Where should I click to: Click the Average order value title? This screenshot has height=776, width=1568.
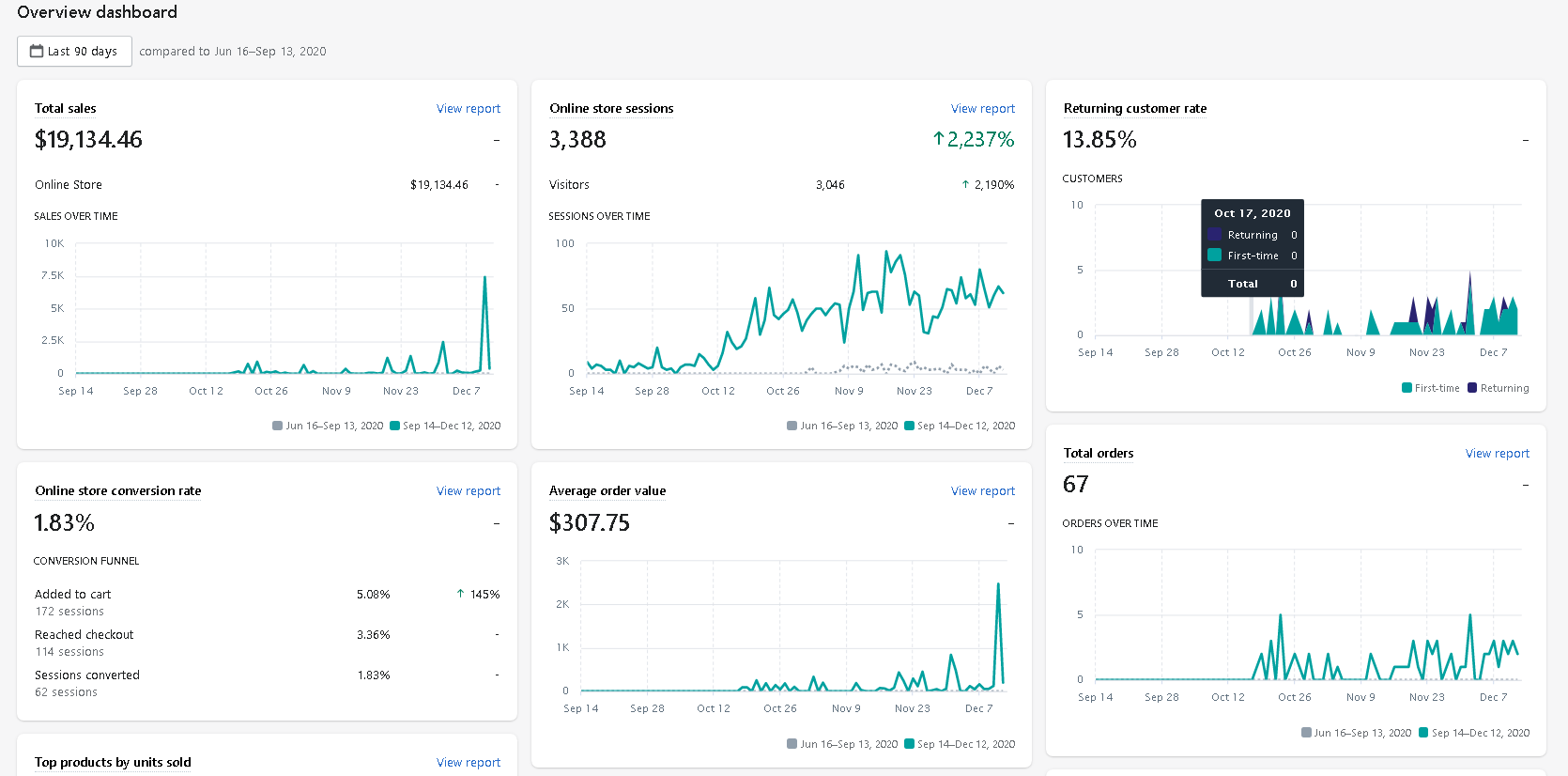pos(607,491)
